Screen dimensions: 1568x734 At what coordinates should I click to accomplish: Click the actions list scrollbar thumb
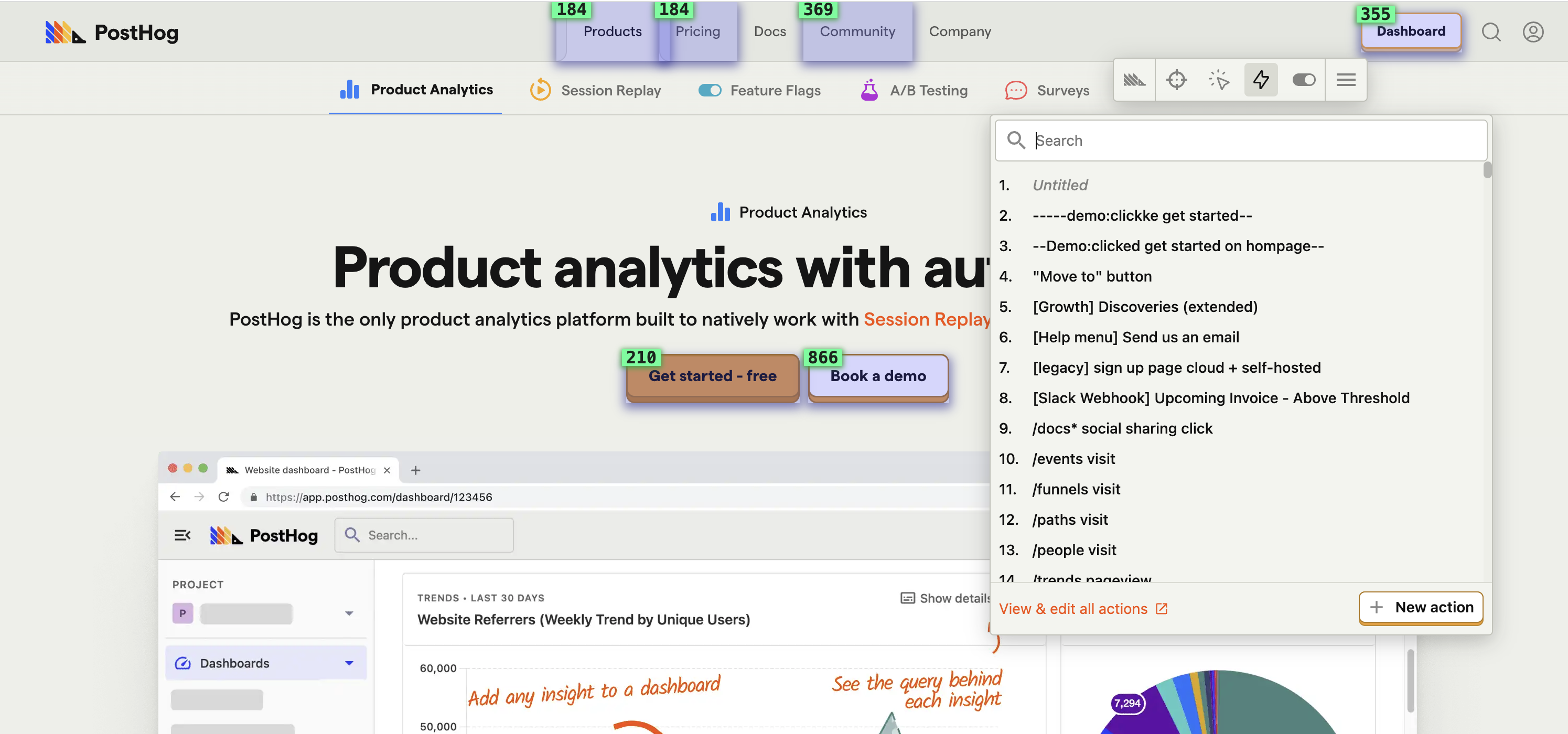coord(1487,170)
